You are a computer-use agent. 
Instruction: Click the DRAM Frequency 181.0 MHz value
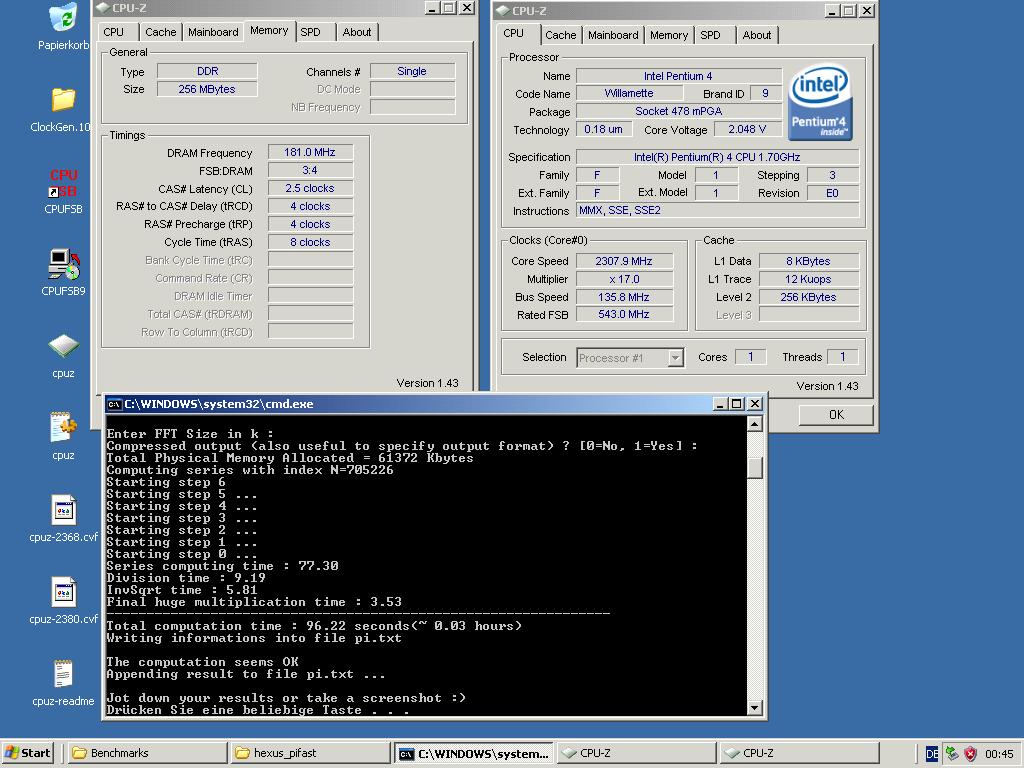click(310, 152)
